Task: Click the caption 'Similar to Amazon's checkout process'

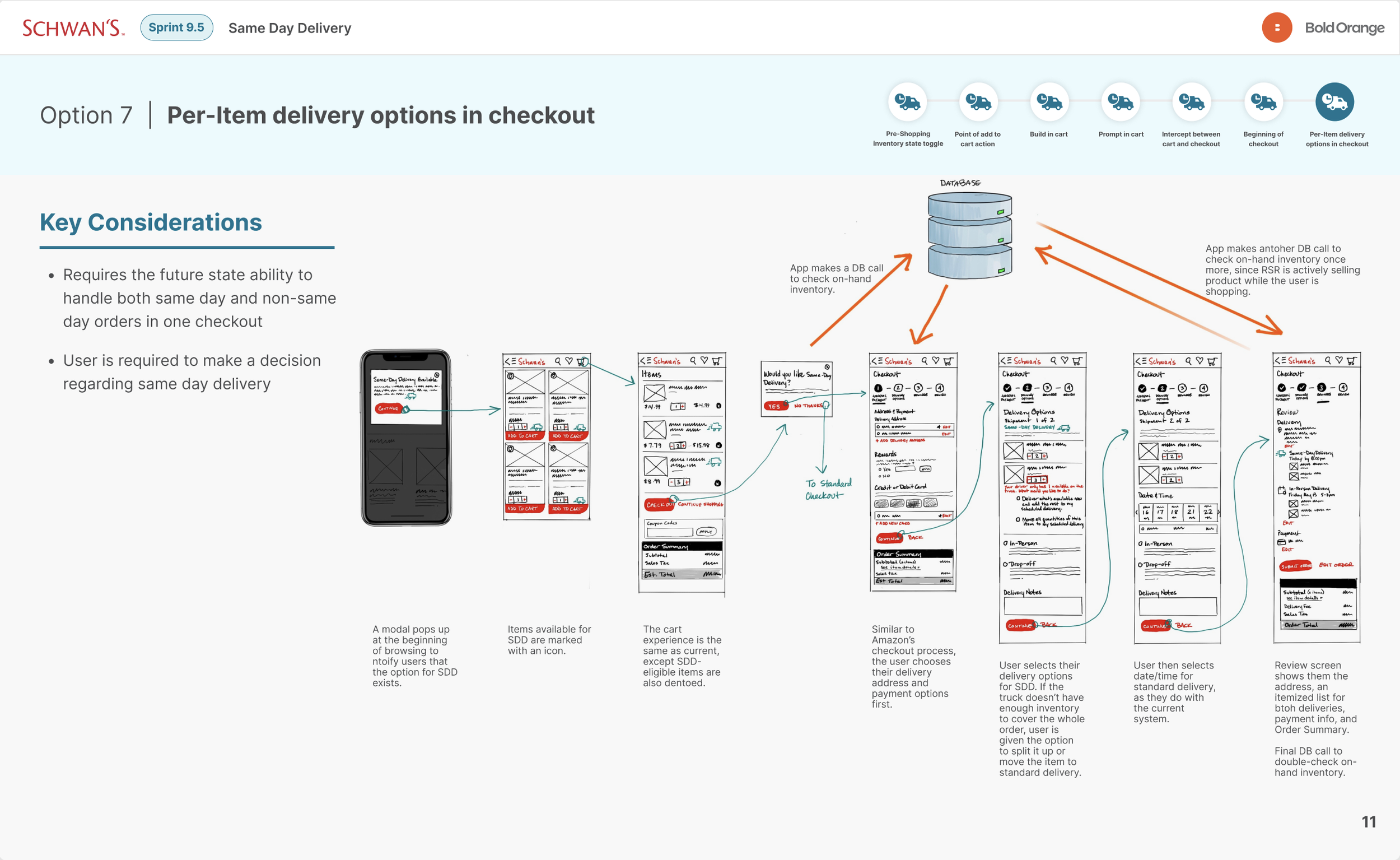Action: click(x=913, y=667)
